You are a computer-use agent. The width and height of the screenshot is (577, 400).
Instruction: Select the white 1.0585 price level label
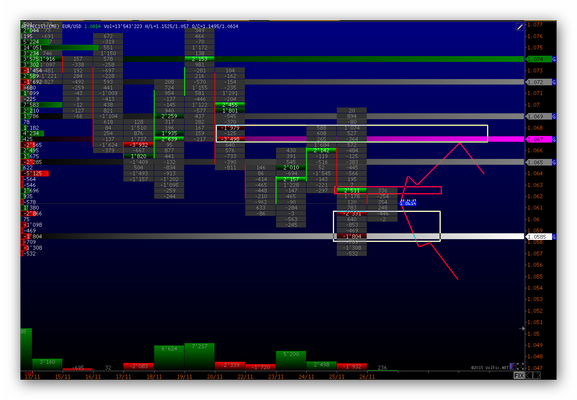pyautogui.click(x=539, y=237)
